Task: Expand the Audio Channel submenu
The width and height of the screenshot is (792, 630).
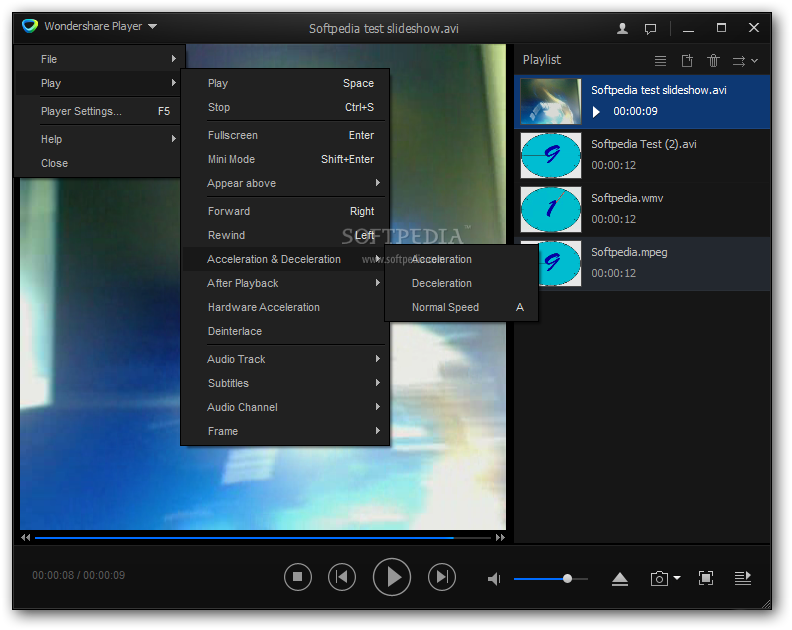Action: (286, 407)
